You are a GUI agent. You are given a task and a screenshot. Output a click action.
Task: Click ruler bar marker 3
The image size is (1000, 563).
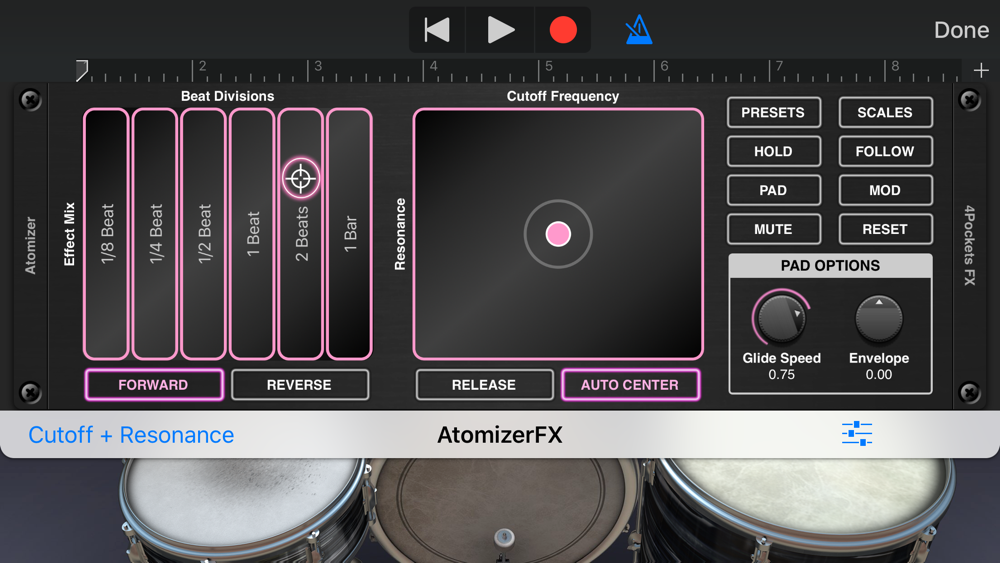pyautogui.click(x=317, y=66)
